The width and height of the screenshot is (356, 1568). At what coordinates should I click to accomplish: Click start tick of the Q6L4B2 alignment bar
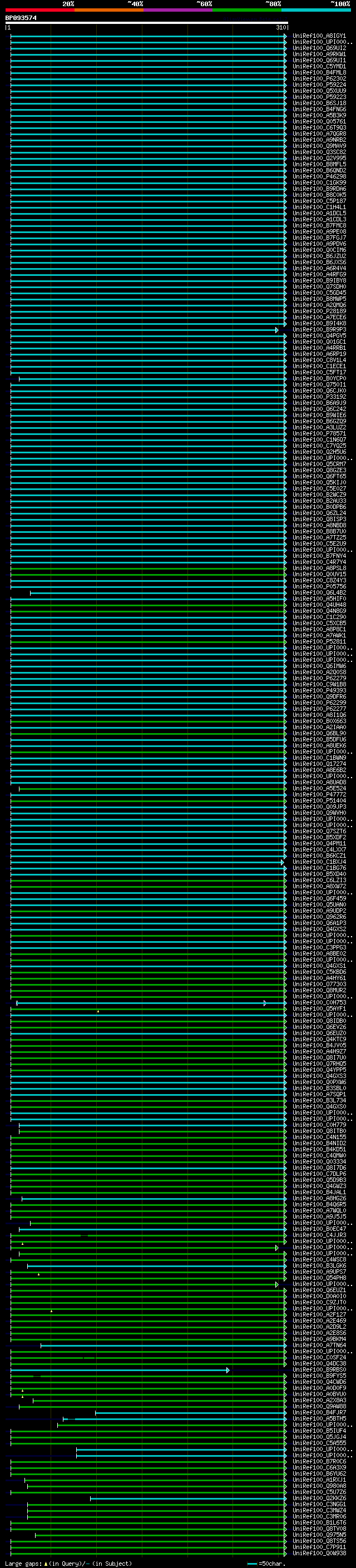pos(31,593)
